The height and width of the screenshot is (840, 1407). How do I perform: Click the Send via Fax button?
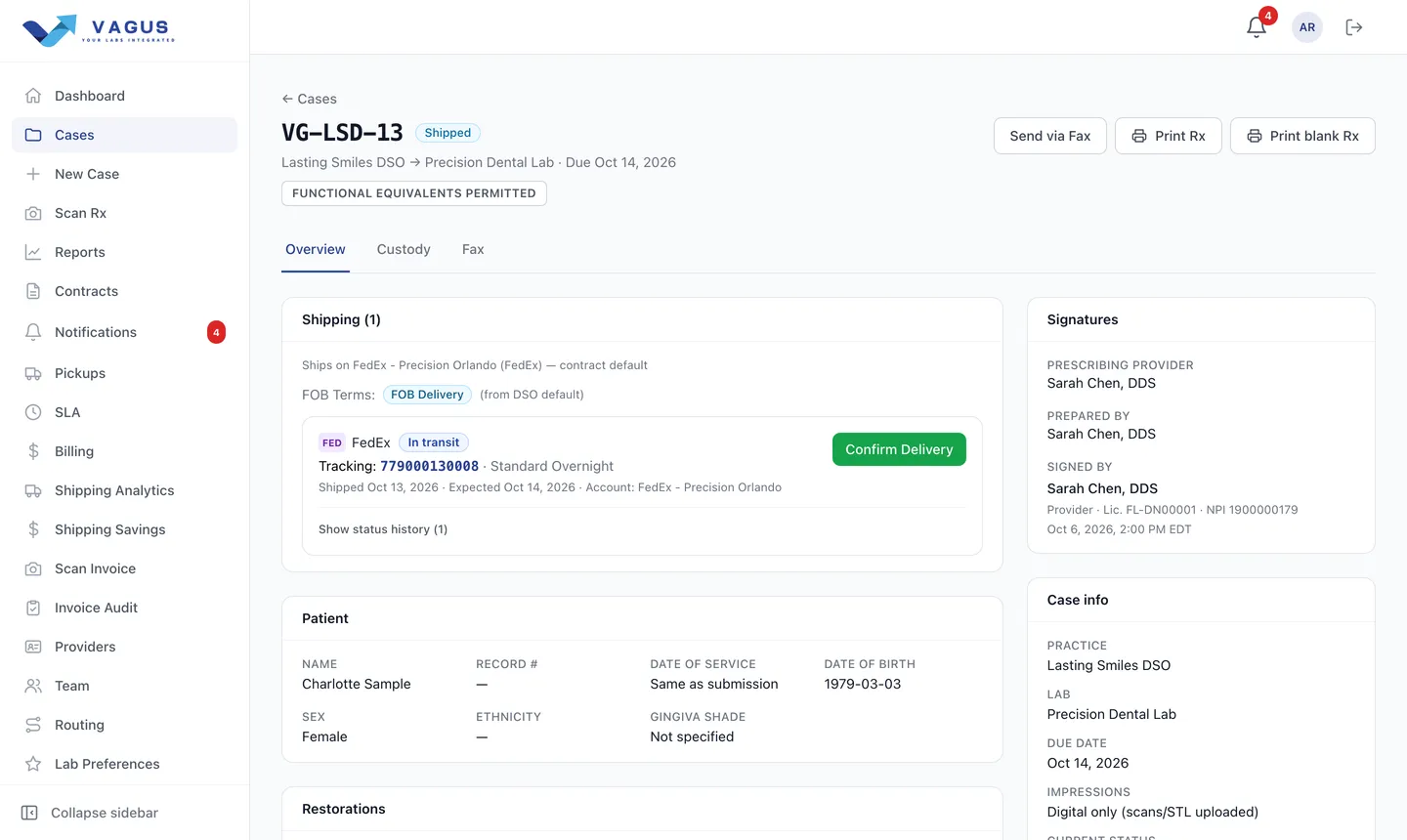click(x=1050, y=136)
